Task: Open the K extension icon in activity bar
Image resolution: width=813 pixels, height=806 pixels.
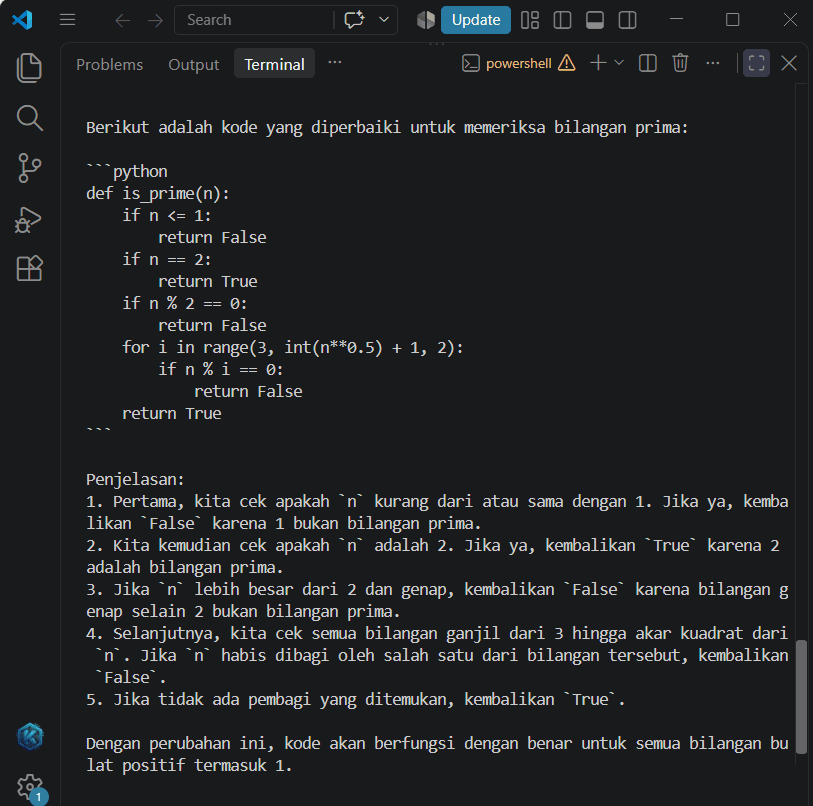Action: pos(30,736)
